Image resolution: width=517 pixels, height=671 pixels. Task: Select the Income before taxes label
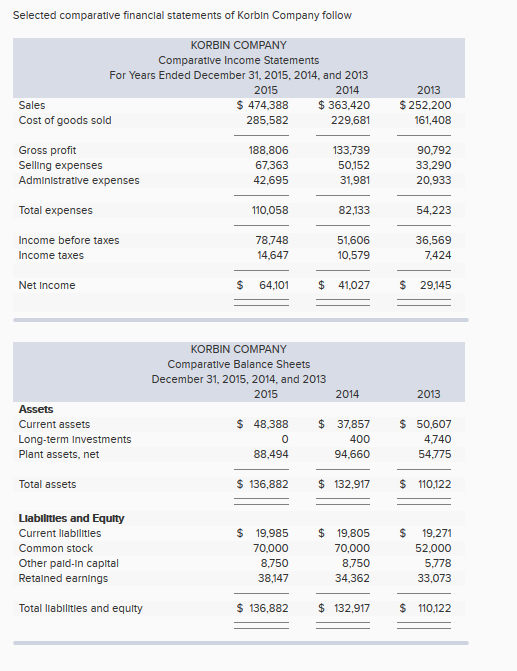(x=69, y=240)
